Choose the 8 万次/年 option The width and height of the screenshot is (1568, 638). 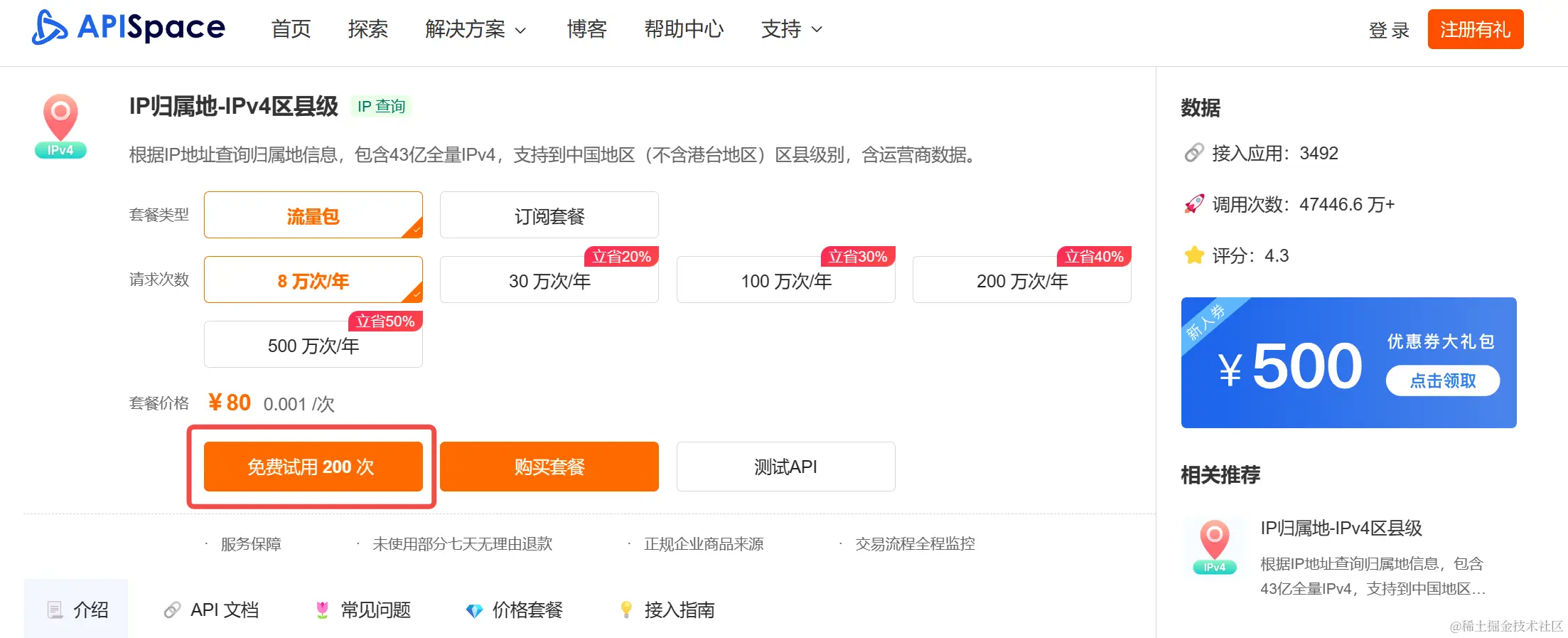[313, 280]
